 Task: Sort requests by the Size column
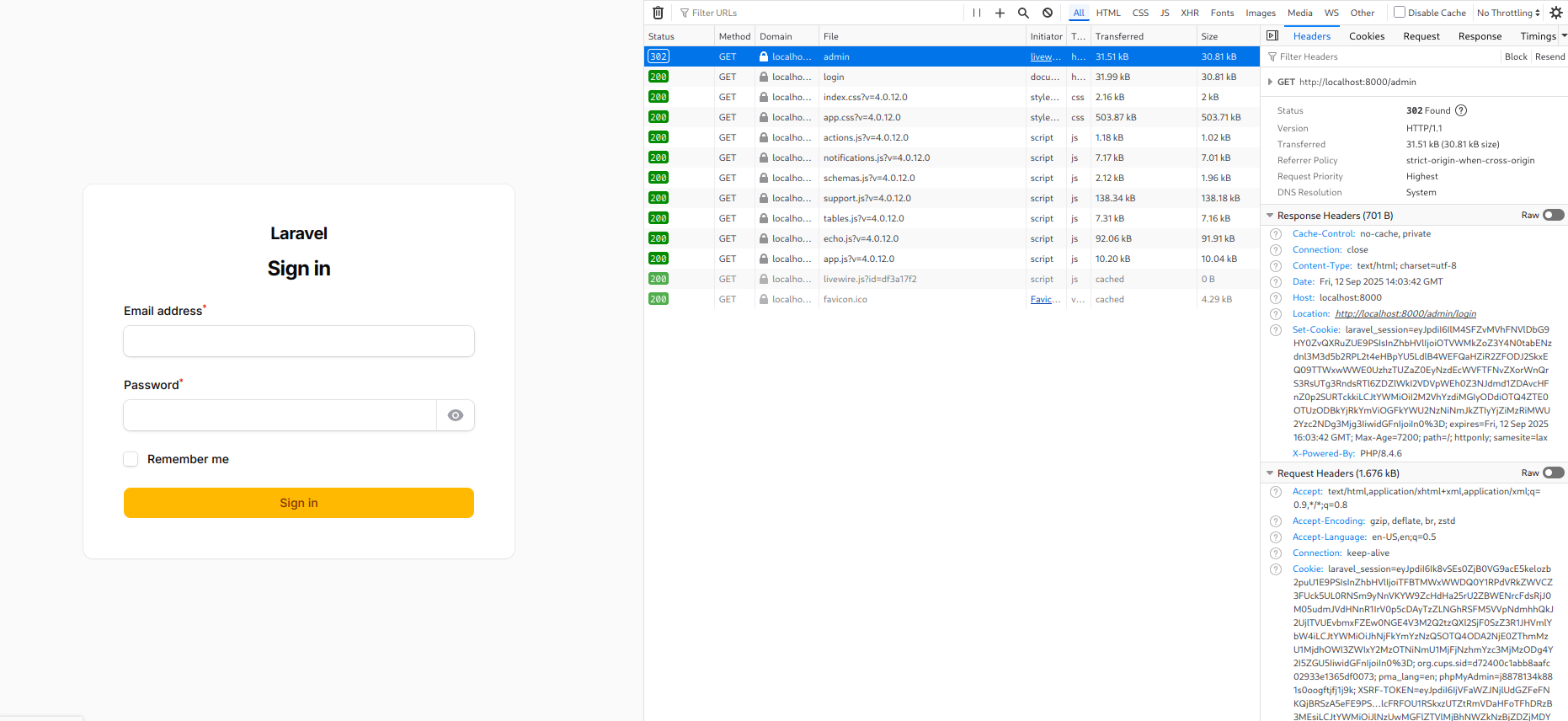(1227, 36)
